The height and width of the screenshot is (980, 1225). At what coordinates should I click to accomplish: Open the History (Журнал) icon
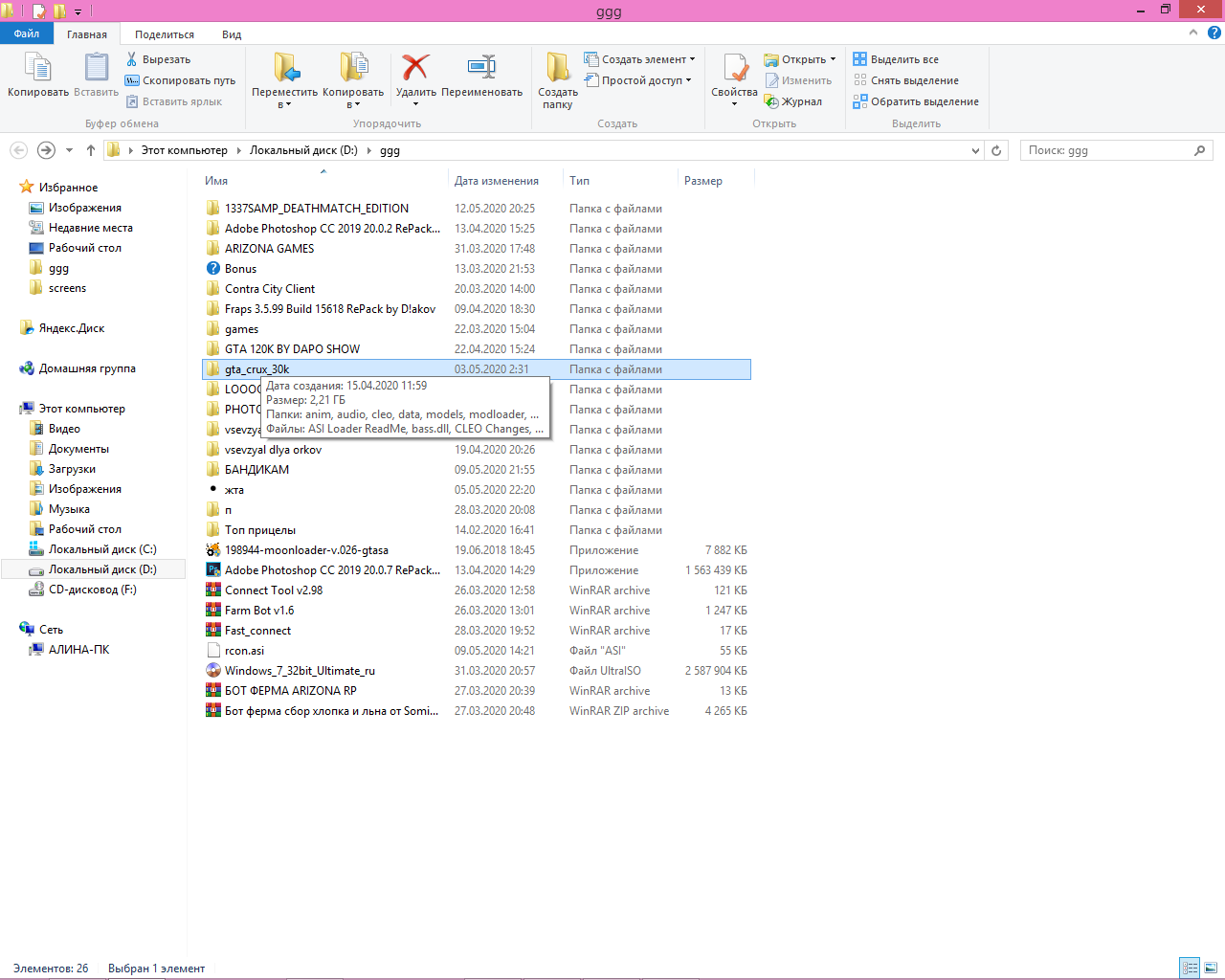pos(771,101)
